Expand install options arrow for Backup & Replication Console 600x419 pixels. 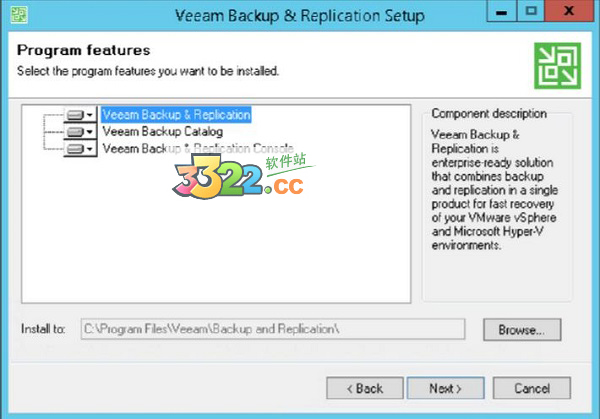[x=90, y=148]
